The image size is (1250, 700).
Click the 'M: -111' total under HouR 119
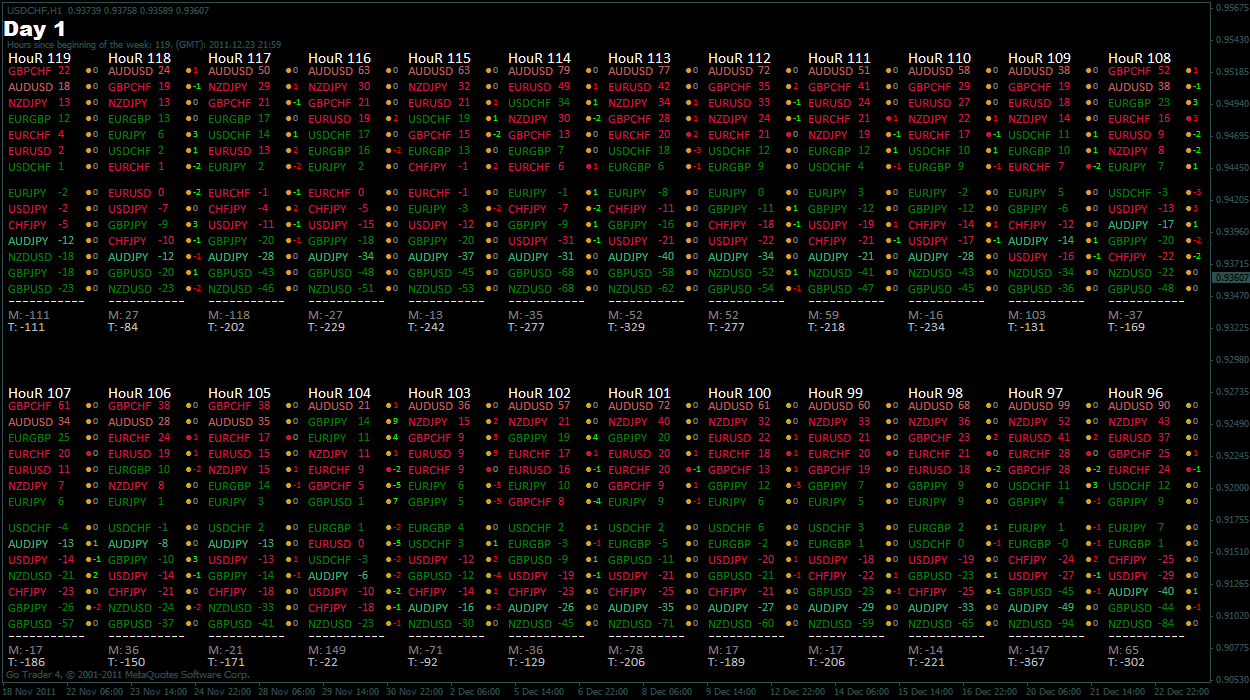click(x=28, y=315)
